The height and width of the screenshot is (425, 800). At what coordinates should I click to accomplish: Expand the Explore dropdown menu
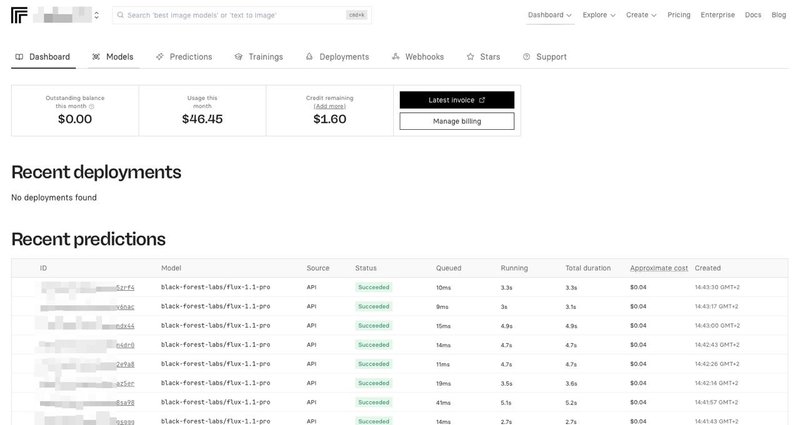(x=599, y=15)
